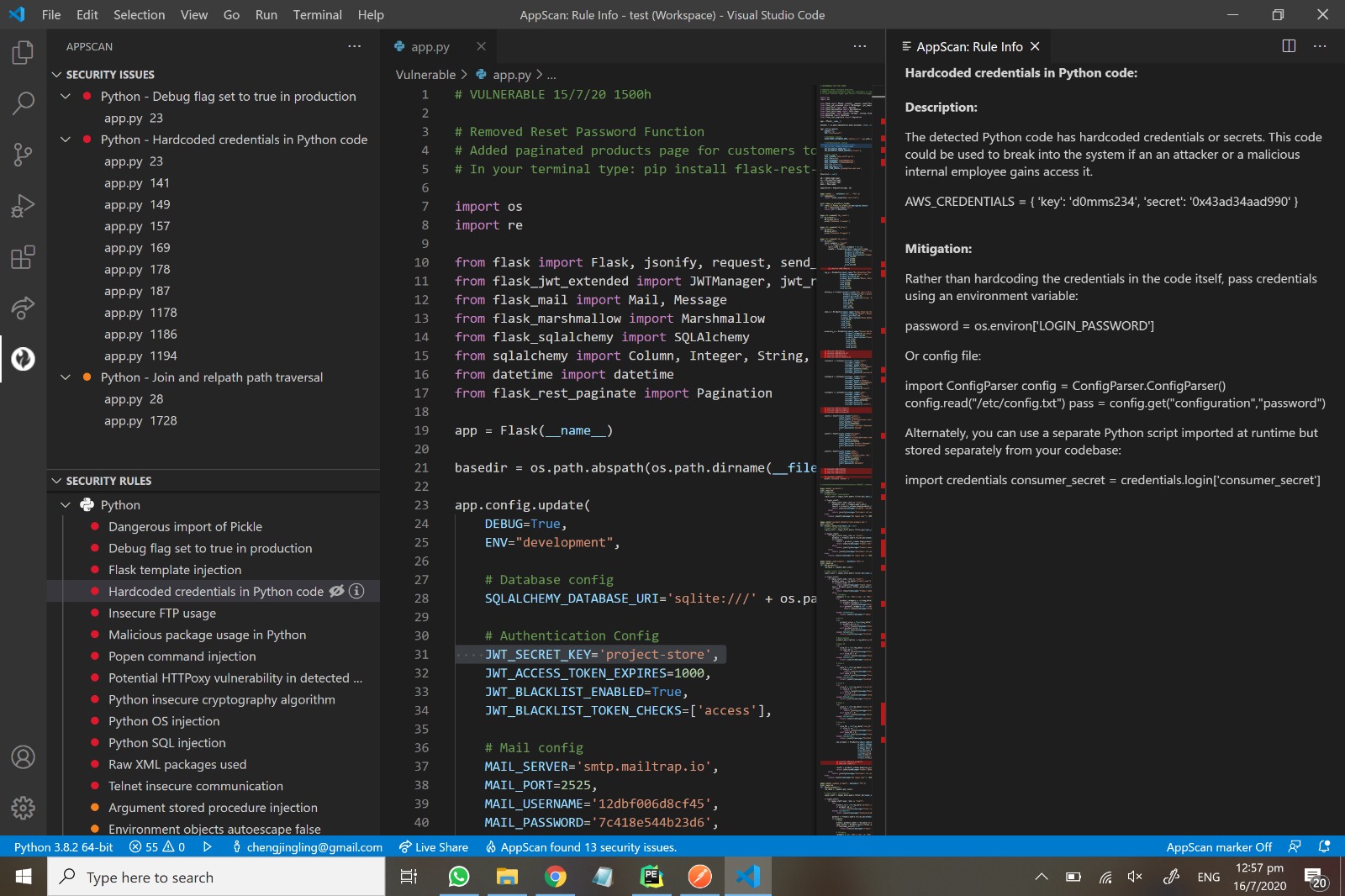Select the app.py 141 issue entry
This screenshot has width=1345, height=896.
214,182
